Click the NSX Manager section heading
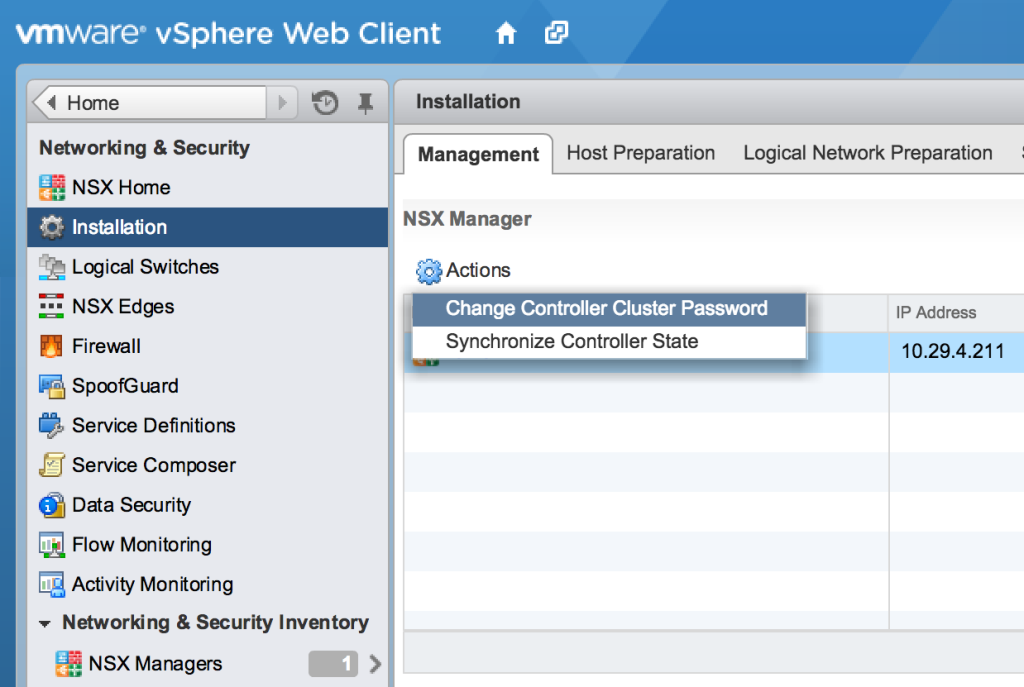 pyautogui.click(x=467, y=219)
